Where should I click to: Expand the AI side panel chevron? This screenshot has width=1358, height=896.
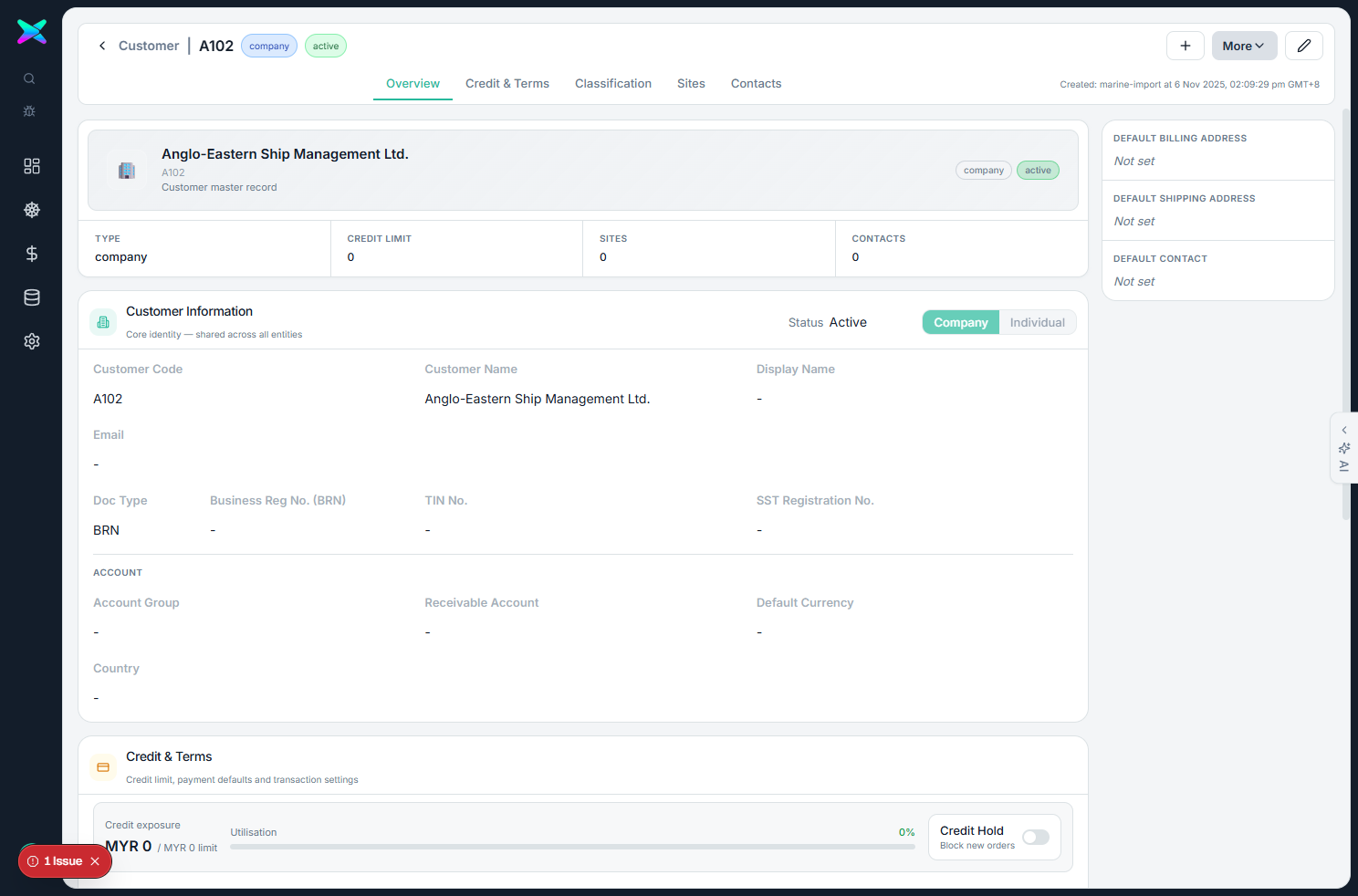(x=1344, y=430)
